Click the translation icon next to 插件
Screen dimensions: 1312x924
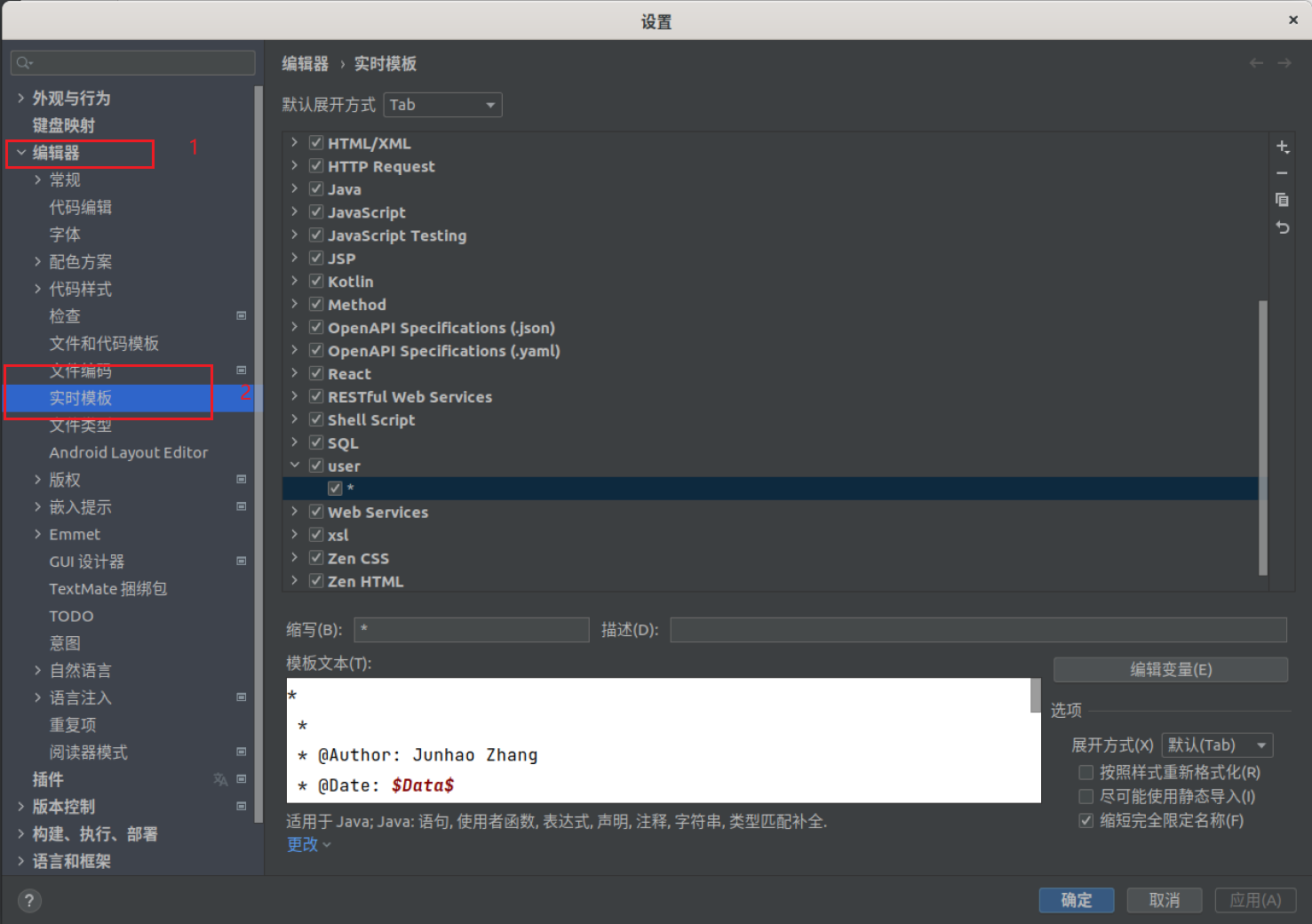pos(220,779)
